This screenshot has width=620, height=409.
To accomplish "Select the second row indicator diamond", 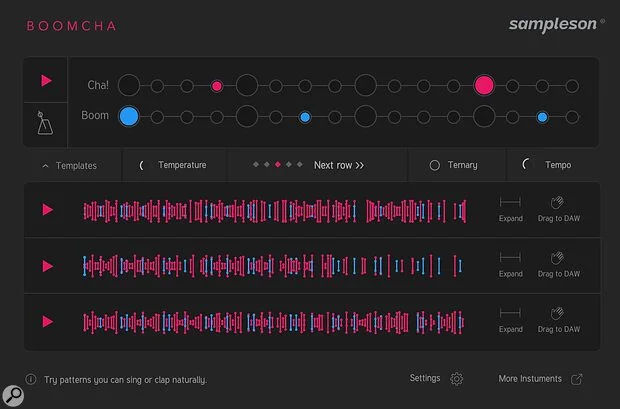I will (267, 164).
